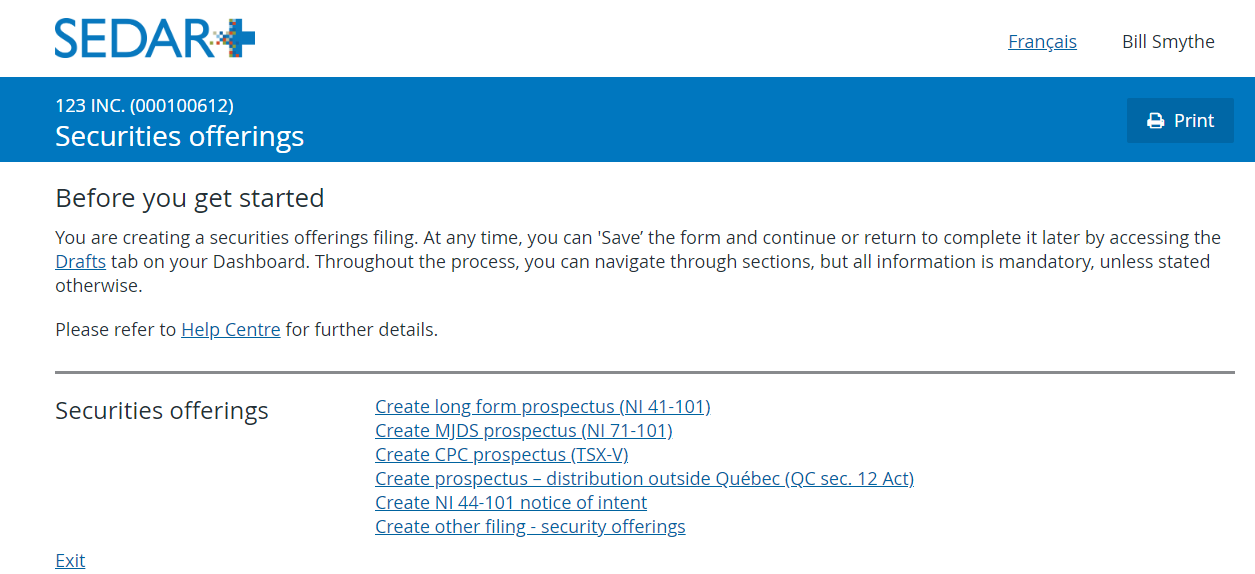1255x574 pixels.
Task: Open Create NI 44-101 notice of intent
Action: point(511,503)
